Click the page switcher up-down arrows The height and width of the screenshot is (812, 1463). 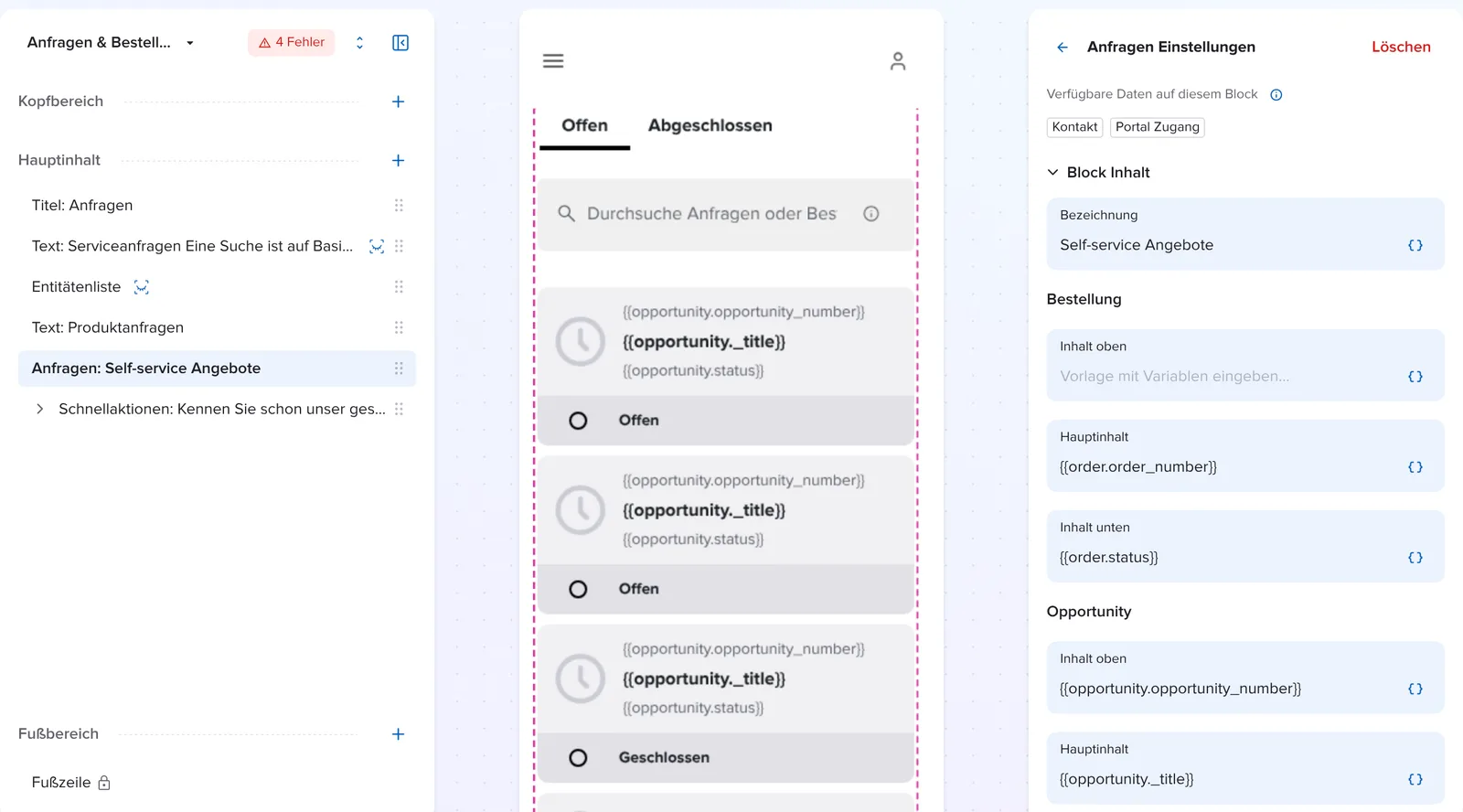[359, 43]
